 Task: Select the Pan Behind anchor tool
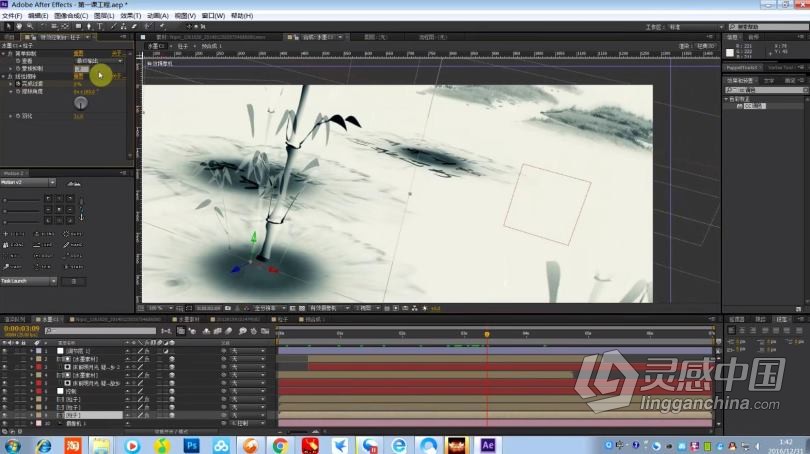click(x=65, y=26)
